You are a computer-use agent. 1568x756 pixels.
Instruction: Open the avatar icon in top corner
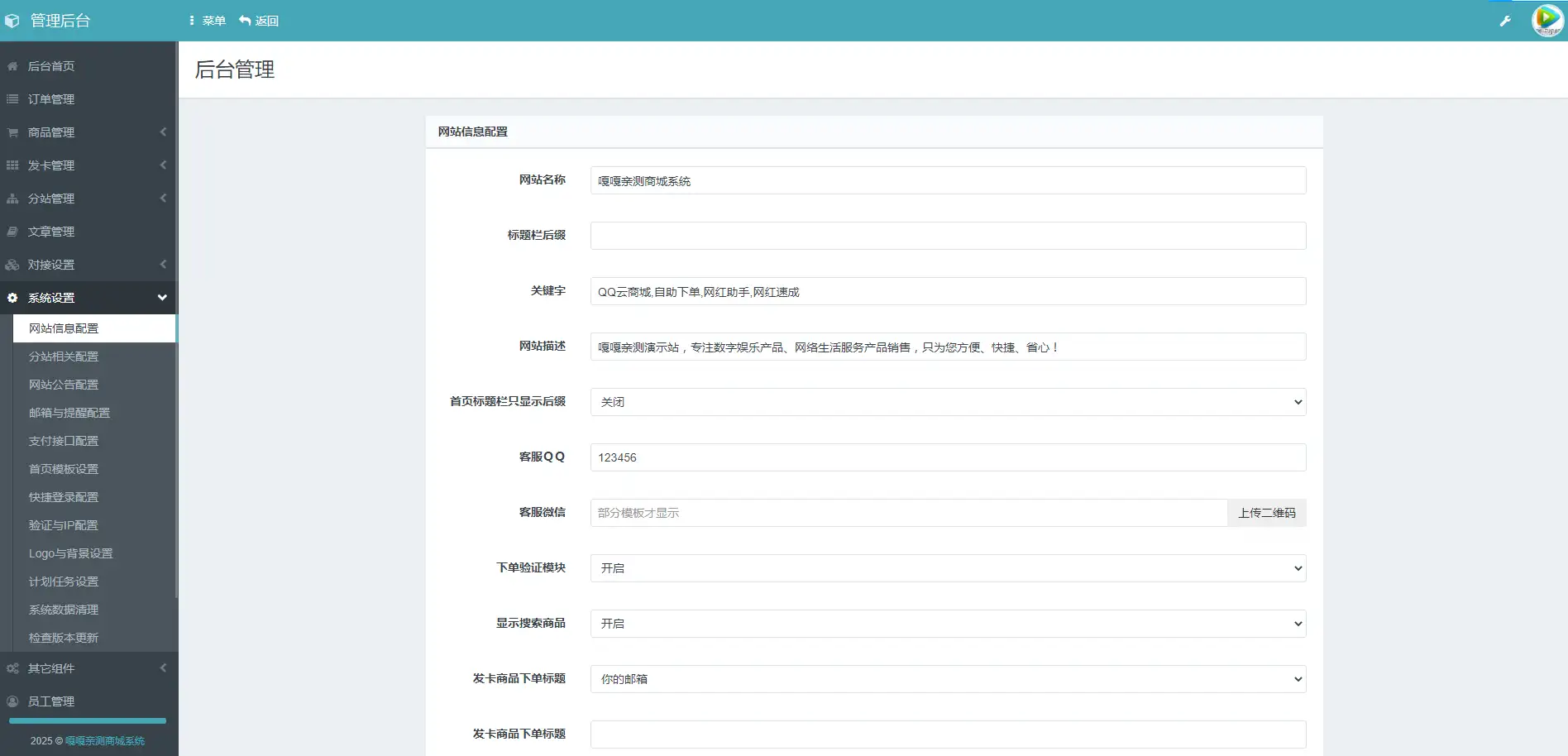pos(1547,21)
